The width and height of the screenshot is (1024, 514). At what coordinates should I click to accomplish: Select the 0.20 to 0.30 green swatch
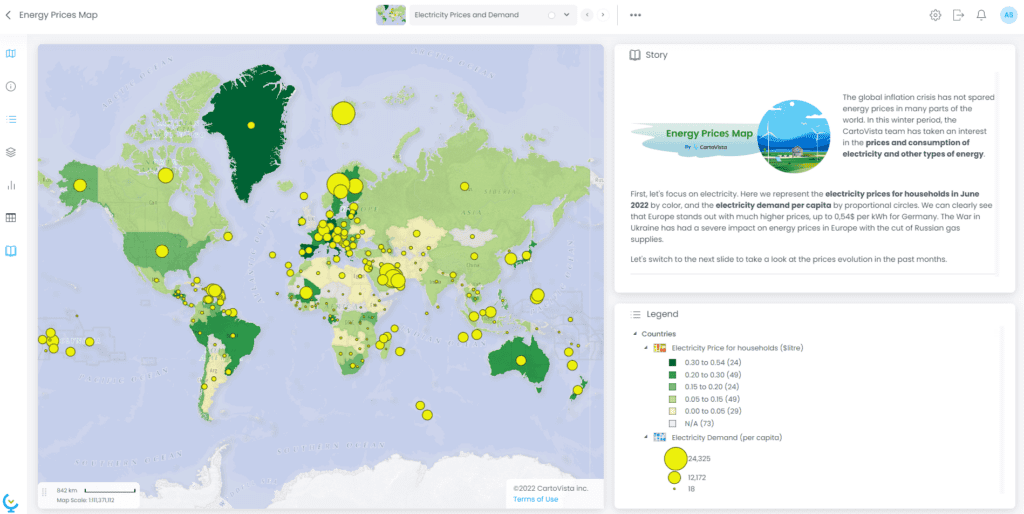pos(672,375)
